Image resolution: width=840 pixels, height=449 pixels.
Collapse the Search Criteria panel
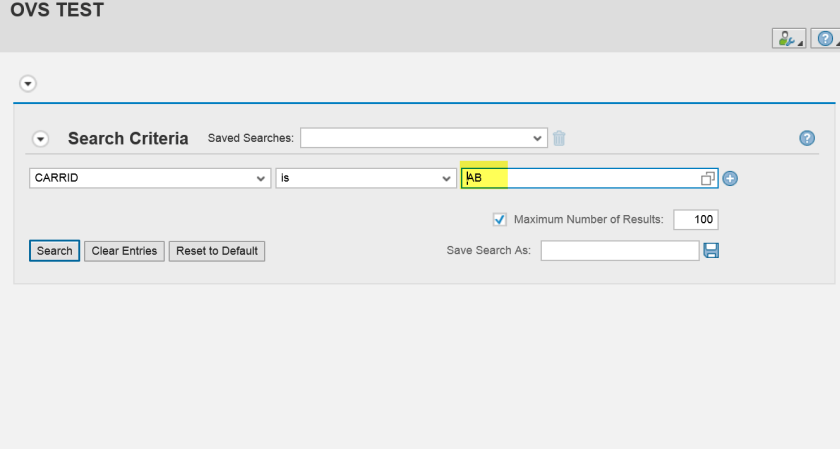(x=40, y=139)
